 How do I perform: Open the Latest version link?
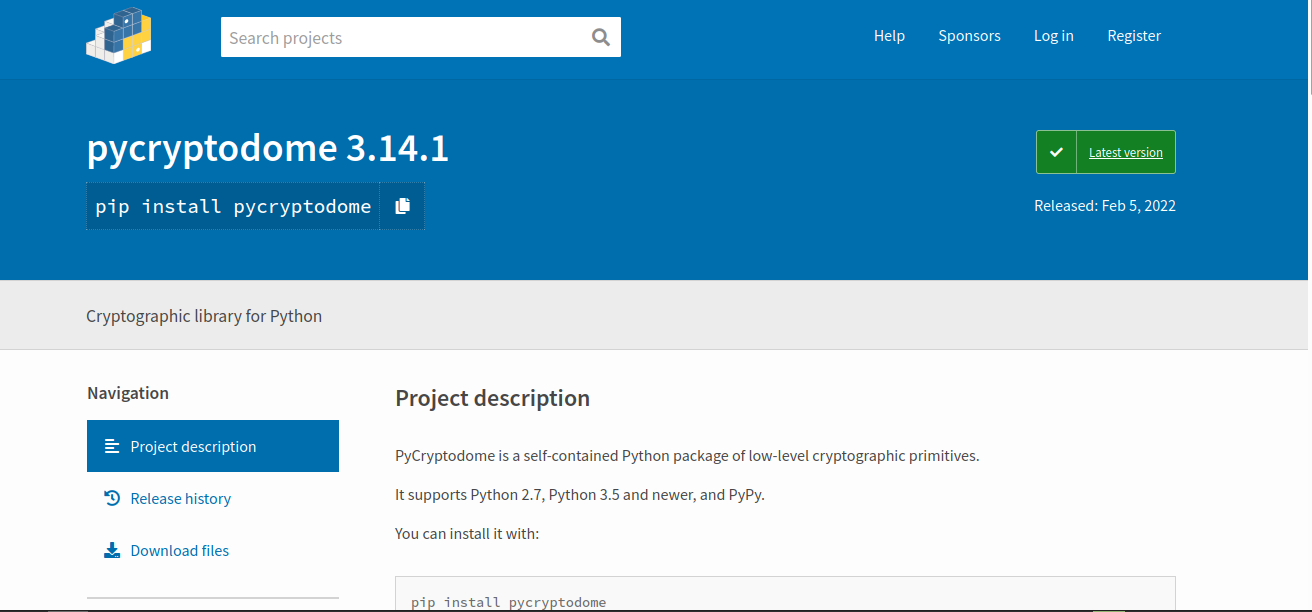1126,152
